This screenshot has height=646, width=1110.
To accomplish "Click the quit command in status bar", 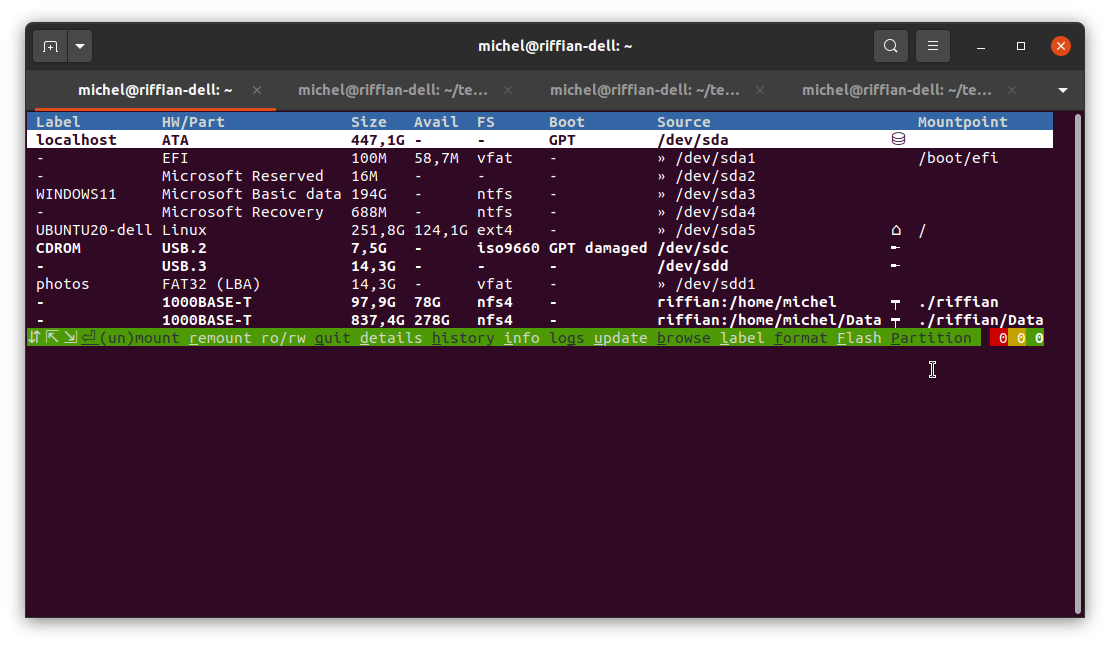I will point(333,338).
